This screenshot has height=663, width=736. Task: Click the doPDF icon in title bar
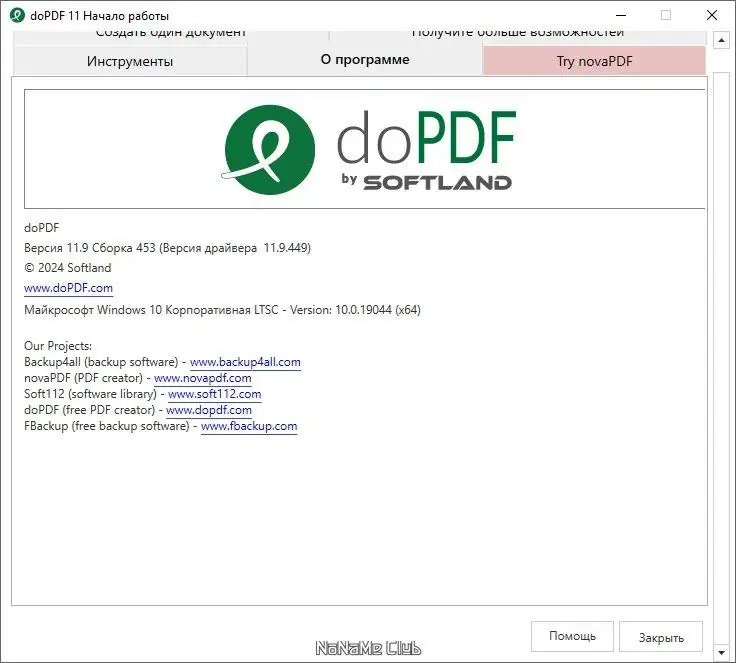pyautogui.click(x=17, y=15)
